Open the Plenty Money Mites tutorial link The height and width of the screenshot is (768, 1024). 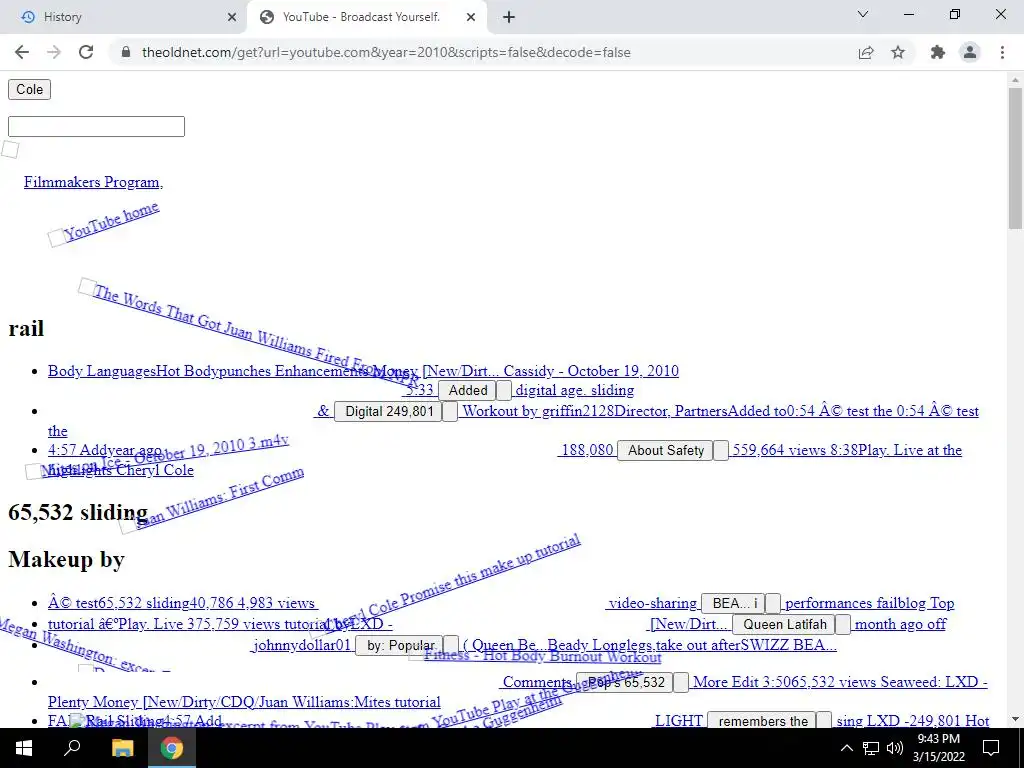[244, 702]
